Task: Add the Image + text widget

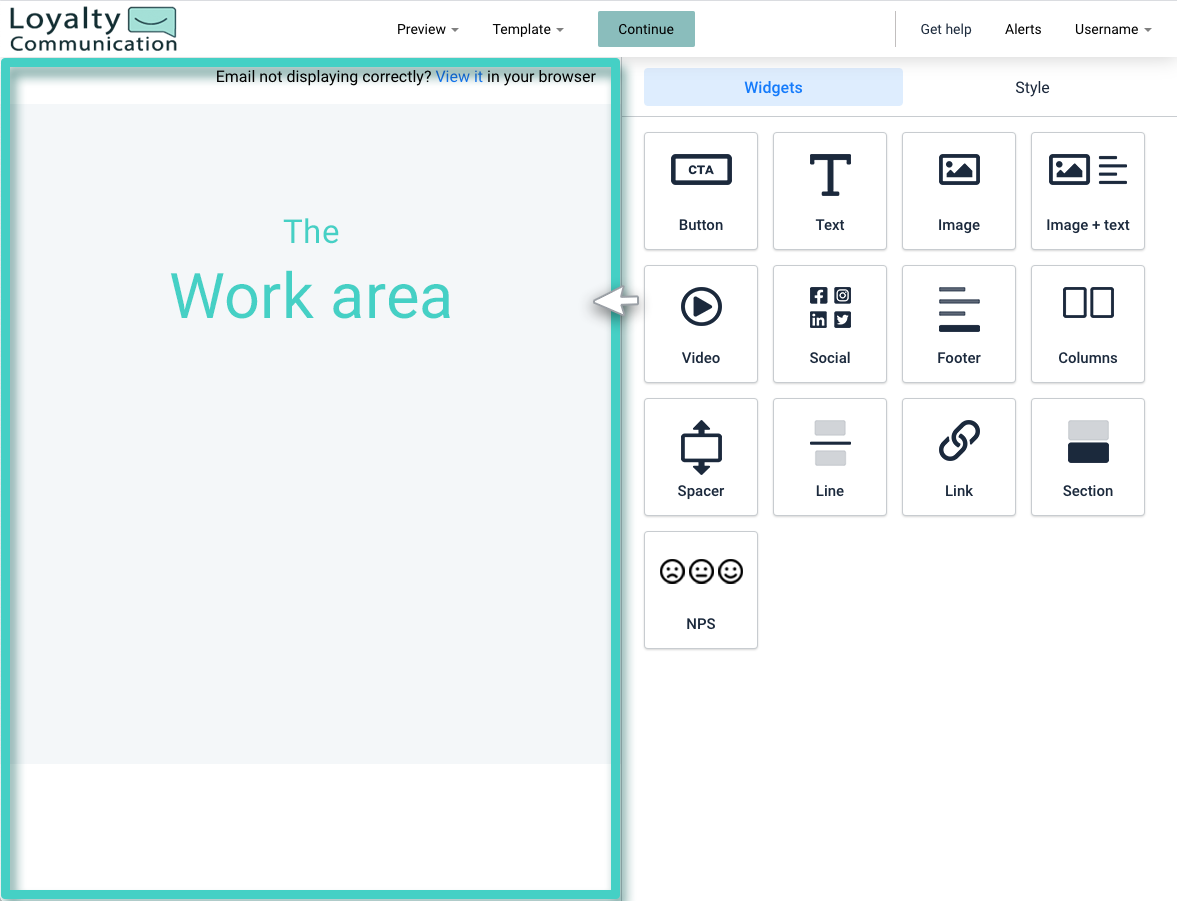Action: click(1087, 191)
